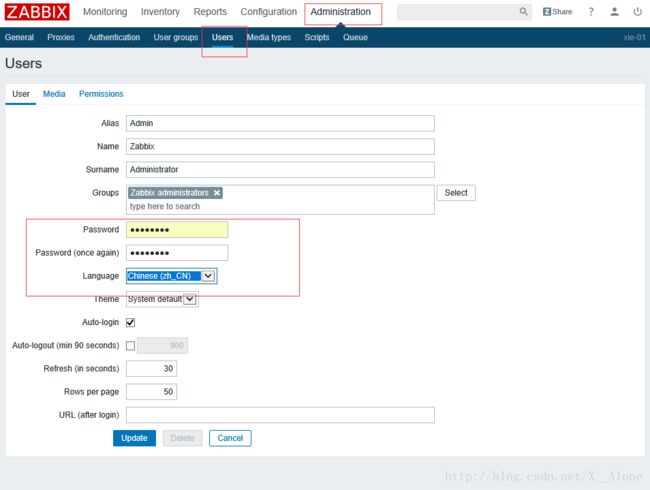Viewport: 650px width, 490px height.
Task: Click the Rows per page field
Action: click(152, 392)
